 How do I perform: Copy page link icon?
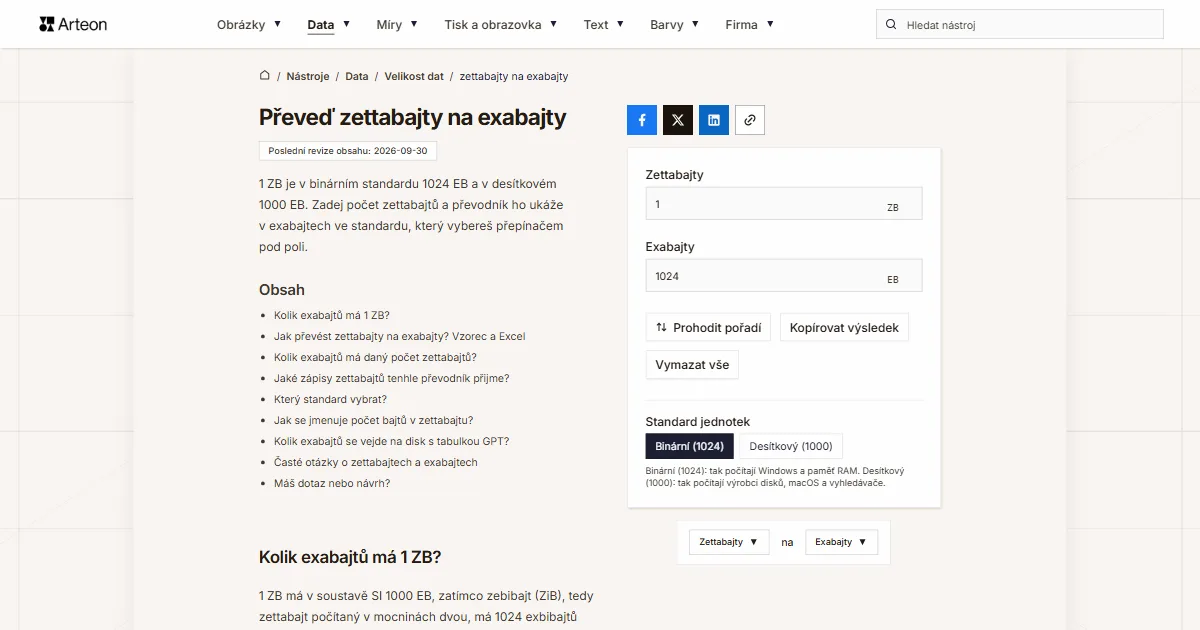point(750,120)
